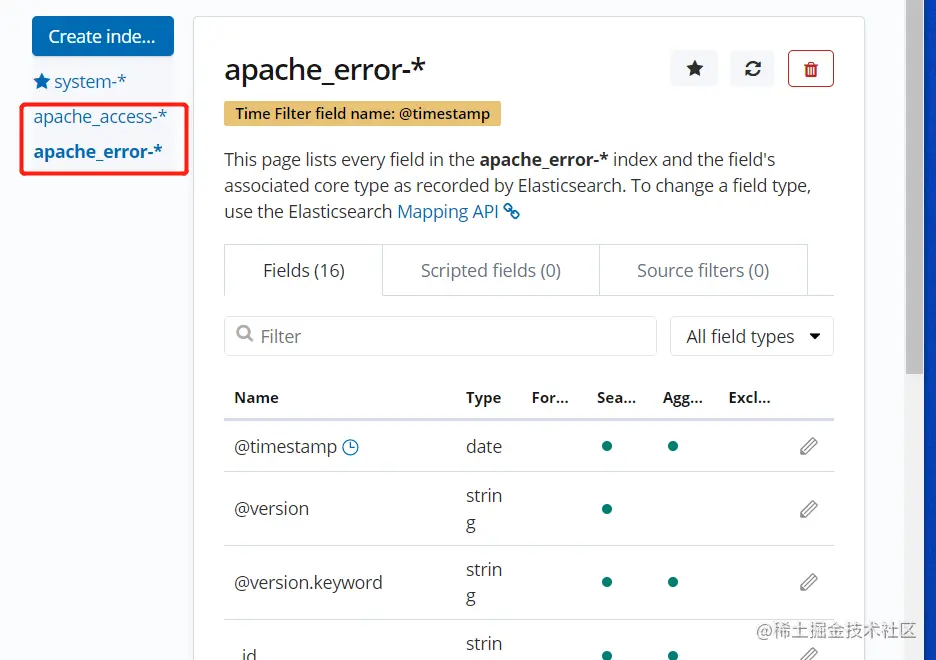Delete index pattern trash icon
The width and height of the screenshot is (936, 660).
tap(811, 69)
